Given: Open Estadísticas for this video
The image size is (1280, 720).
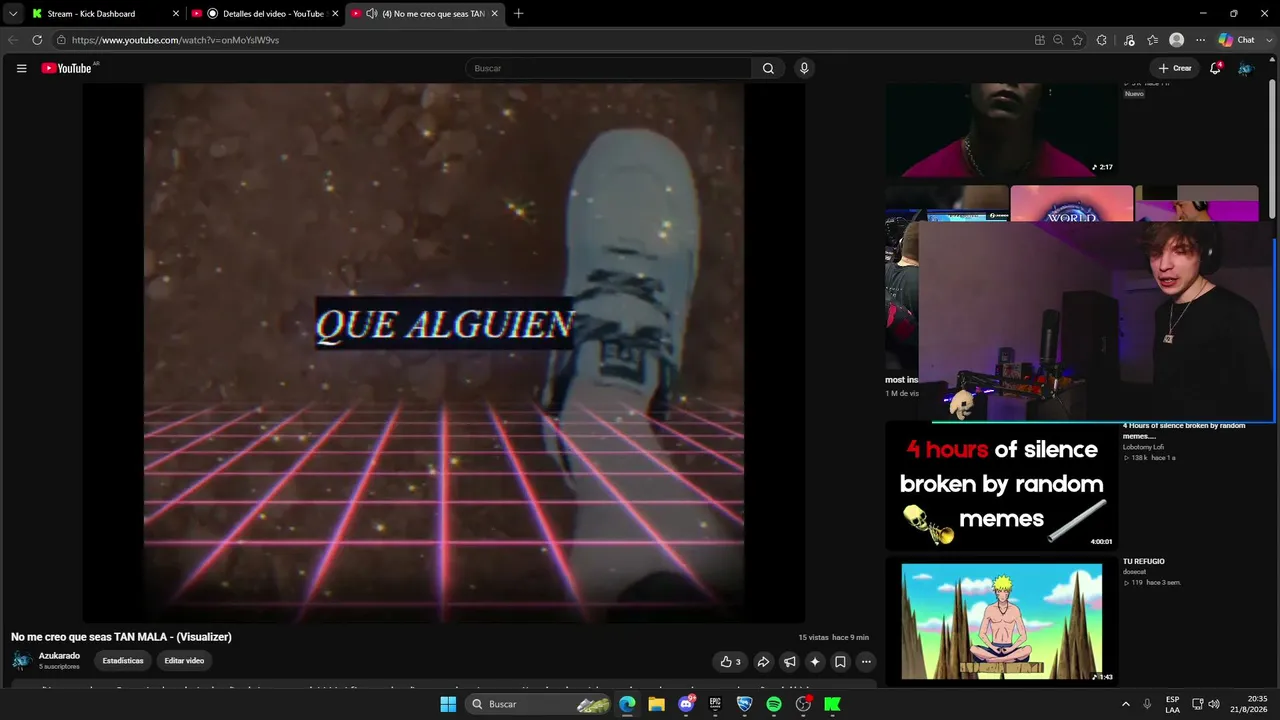Looking at the screenshot, I should click(123, 661).
